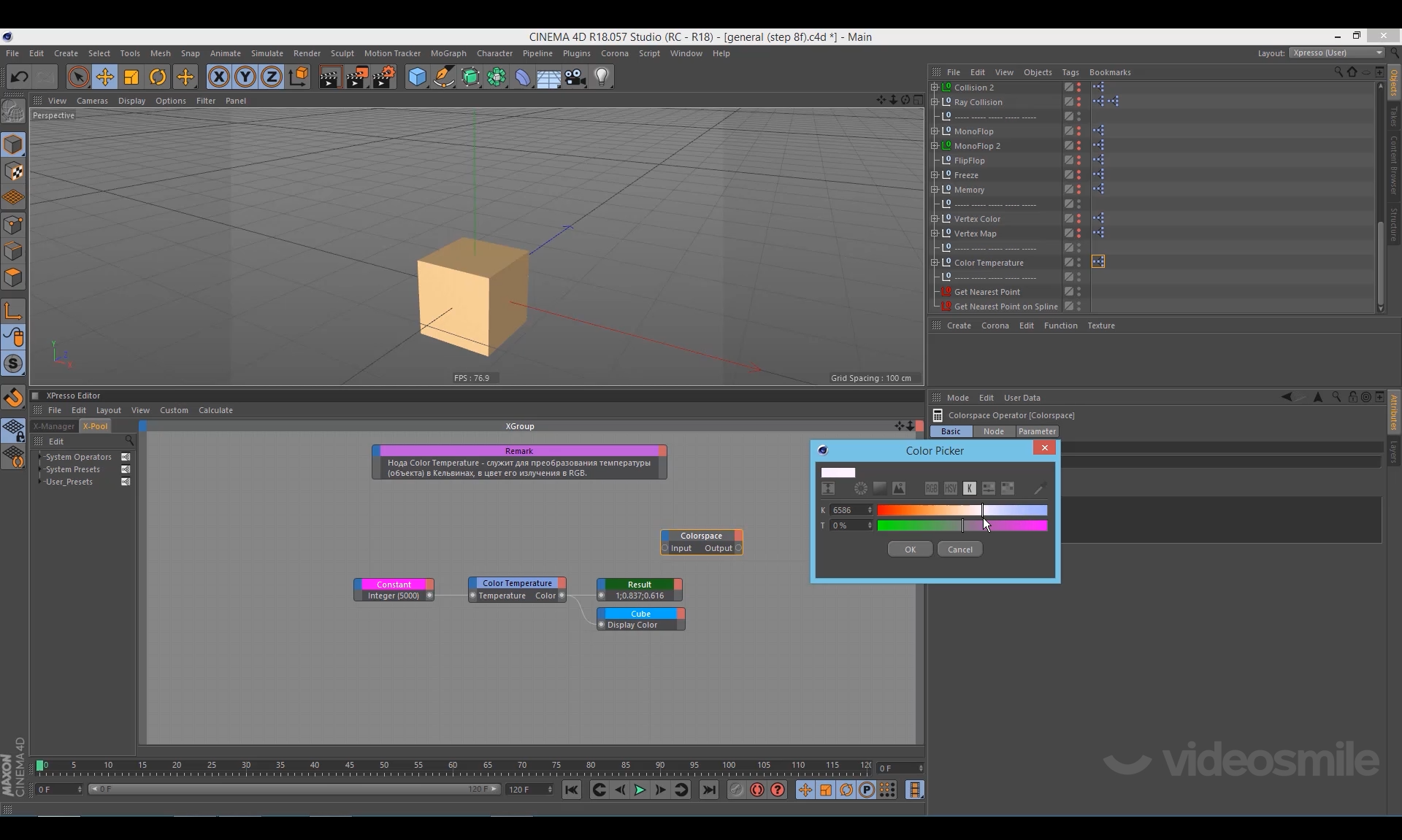Switch color picker to HSV mode
The width and height of the screenshot is (1402, 840).
[x=950, y=488]
